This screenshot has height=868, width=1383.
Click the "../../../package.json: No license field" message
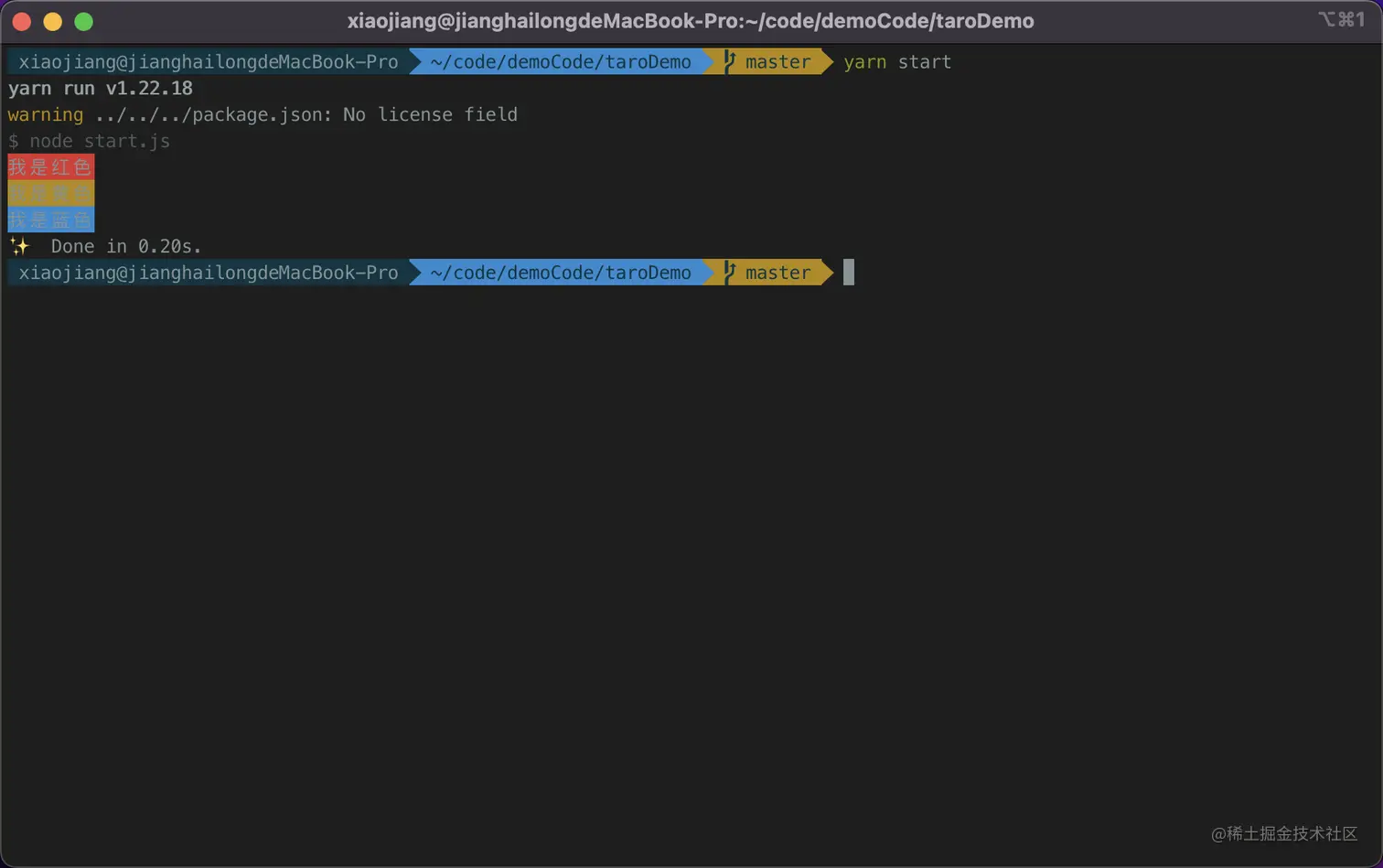pyautogui.click(x=306, y=115)
